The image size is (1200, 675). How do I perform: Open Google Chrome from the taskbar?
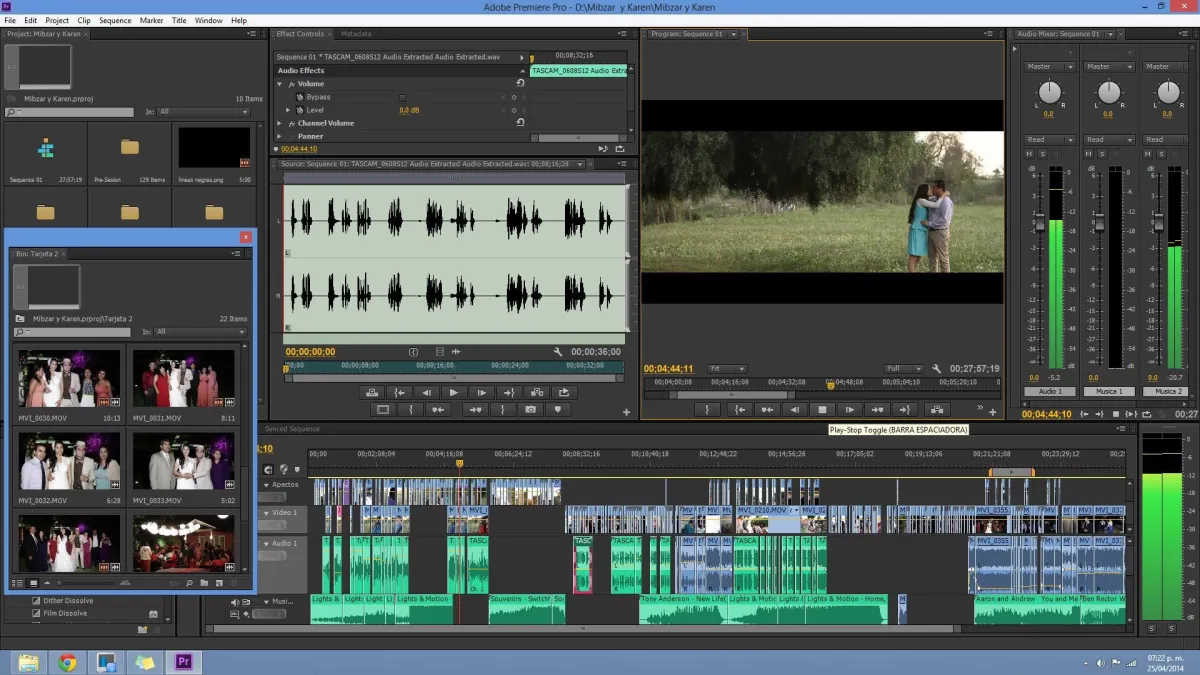(67, 661)
